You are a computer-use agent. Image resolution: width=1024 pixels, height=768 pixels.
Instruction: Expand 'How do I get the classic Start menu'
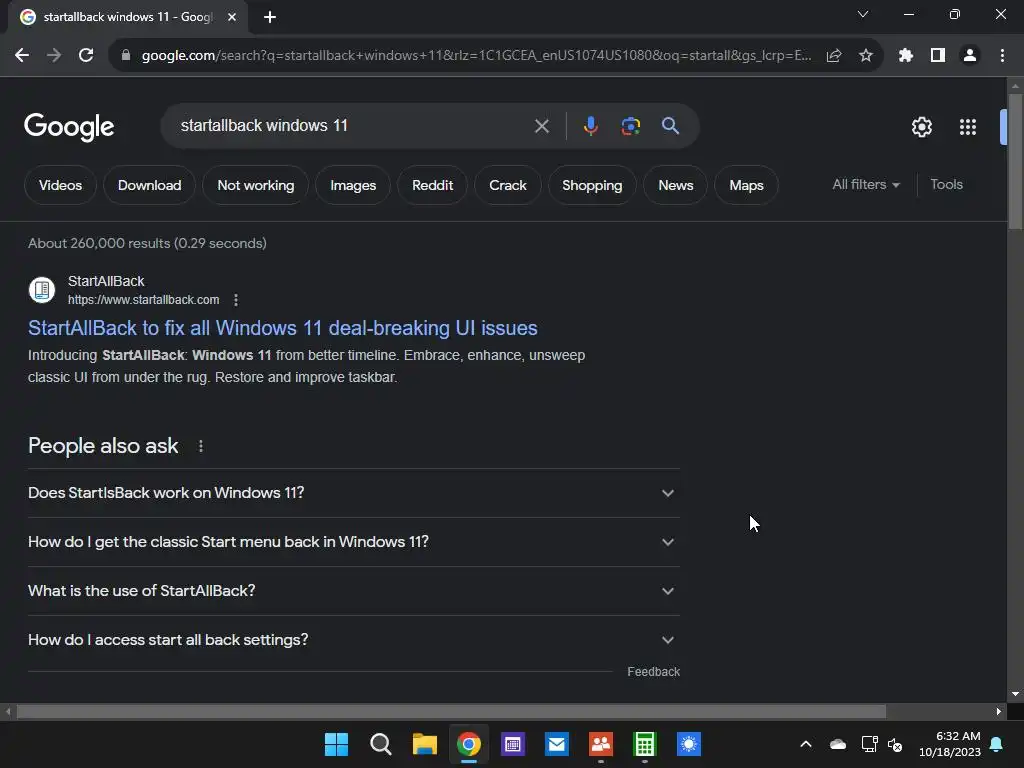[x=353, y=542]
